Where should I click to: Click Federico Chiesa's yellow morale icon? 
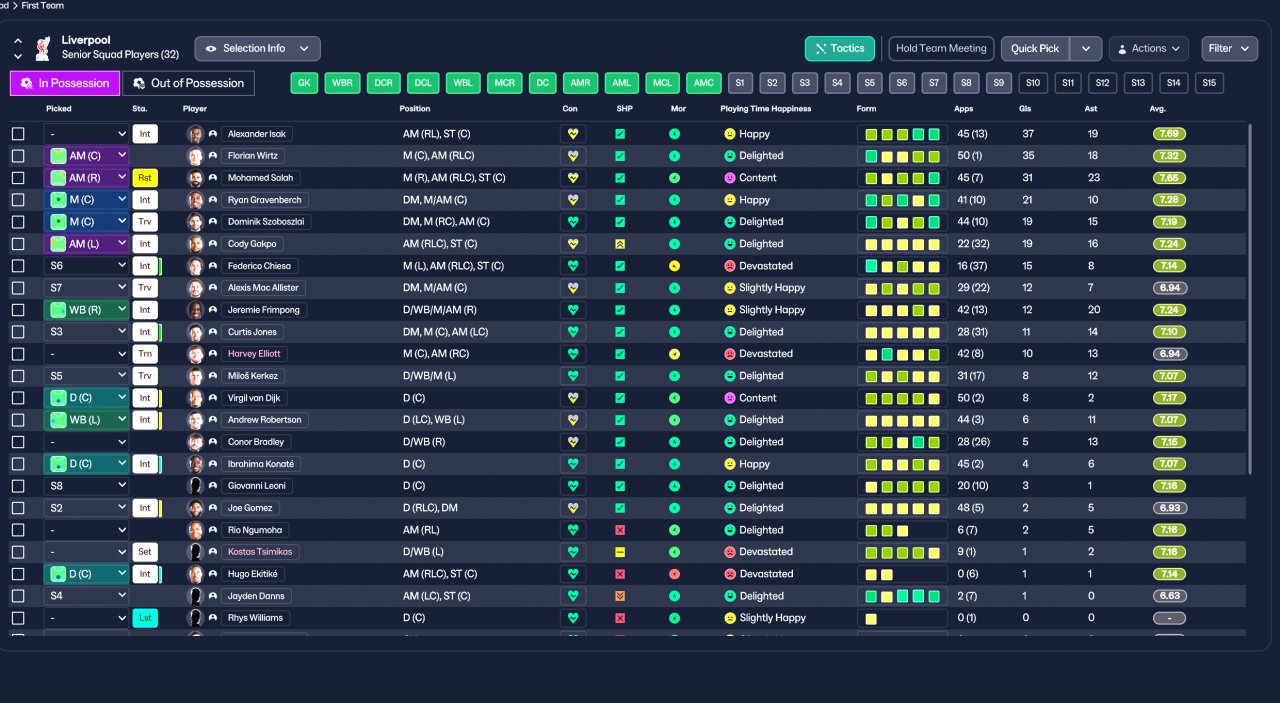coord(674,266)
